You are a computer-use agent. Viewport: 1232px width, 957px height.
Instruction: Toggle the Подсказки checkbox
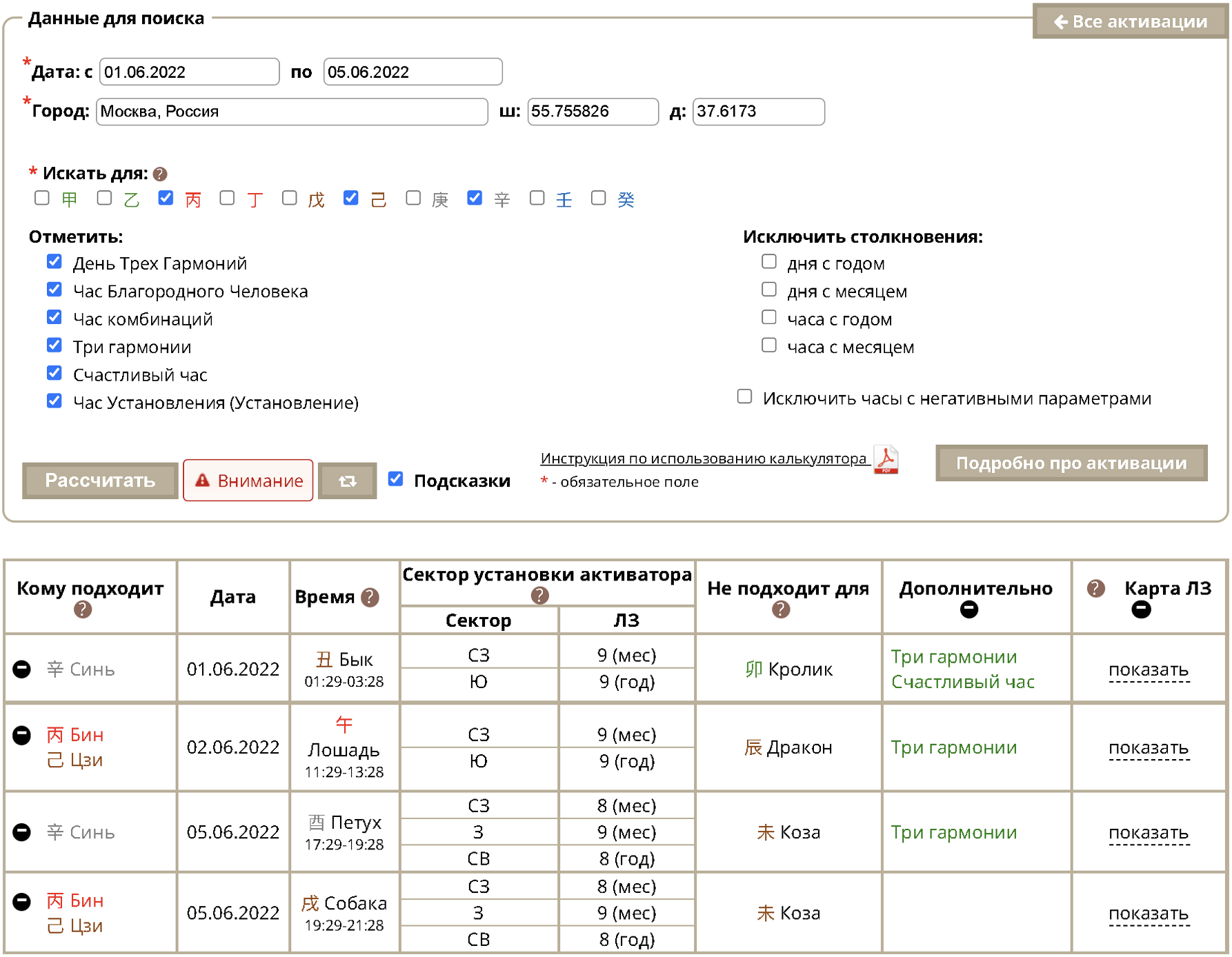pyautogui.click(x=395, y=479)
